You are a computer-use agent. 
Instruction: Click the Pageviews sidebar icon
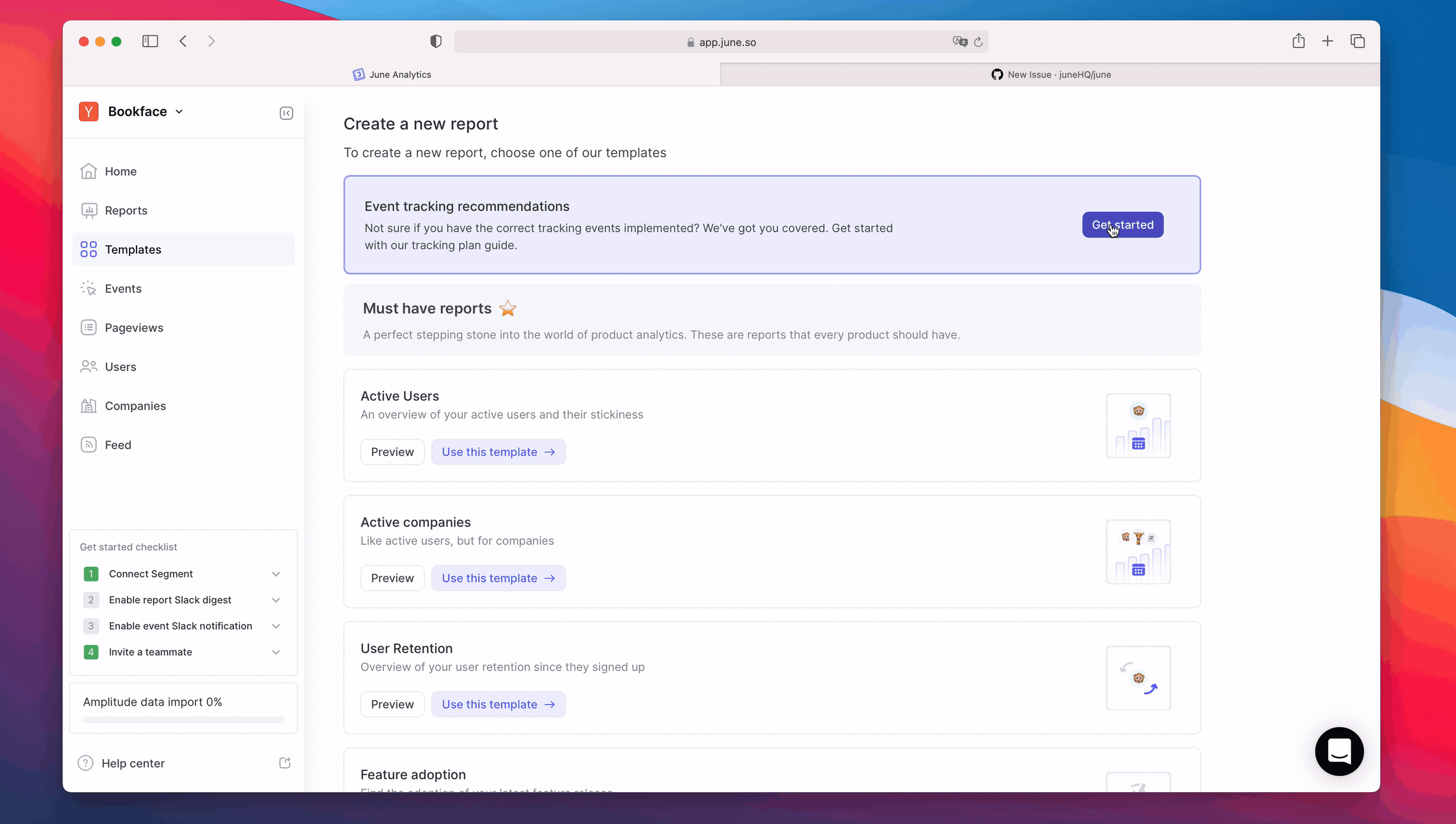pos(88,327)
